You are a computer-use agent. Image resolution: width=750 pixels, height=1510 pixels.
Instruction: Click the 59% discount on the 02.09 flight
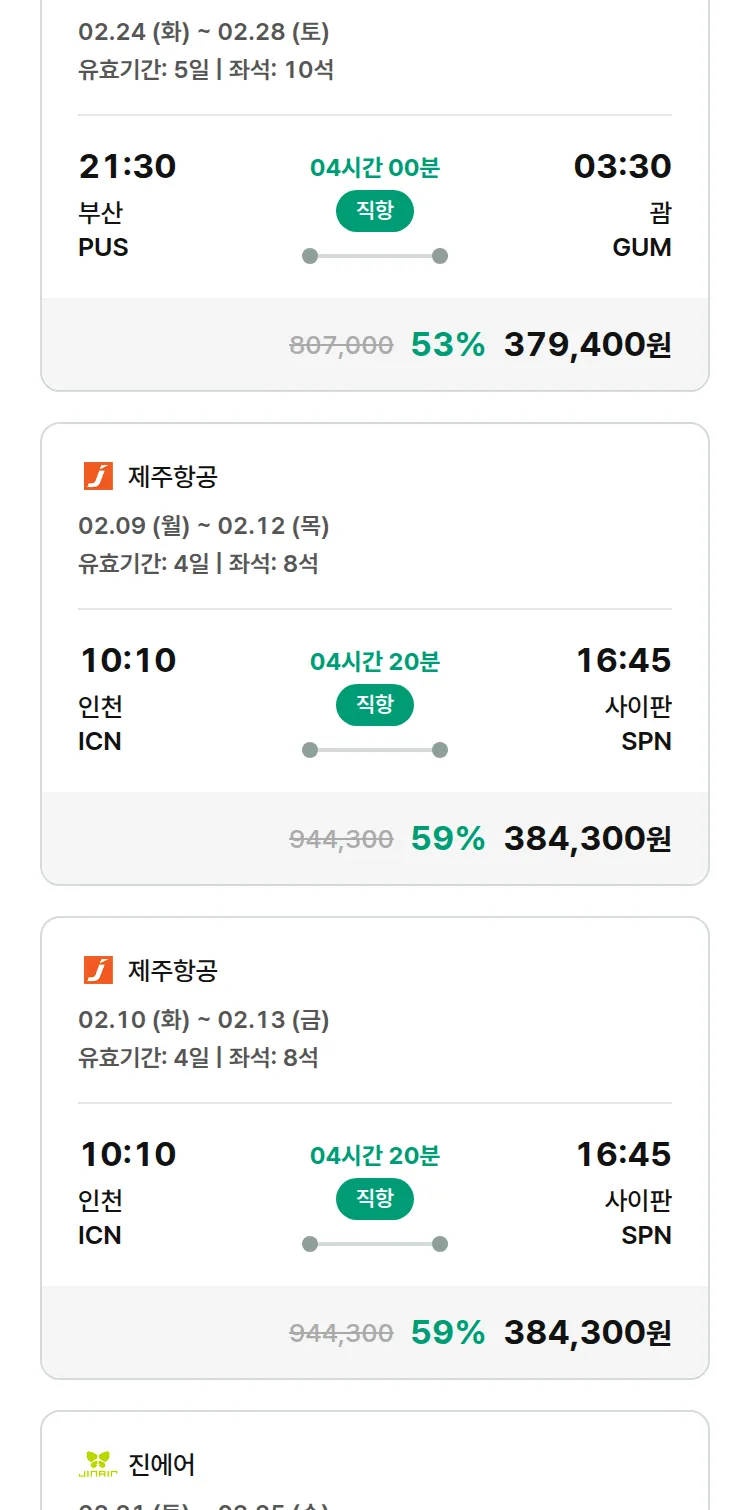447,838
